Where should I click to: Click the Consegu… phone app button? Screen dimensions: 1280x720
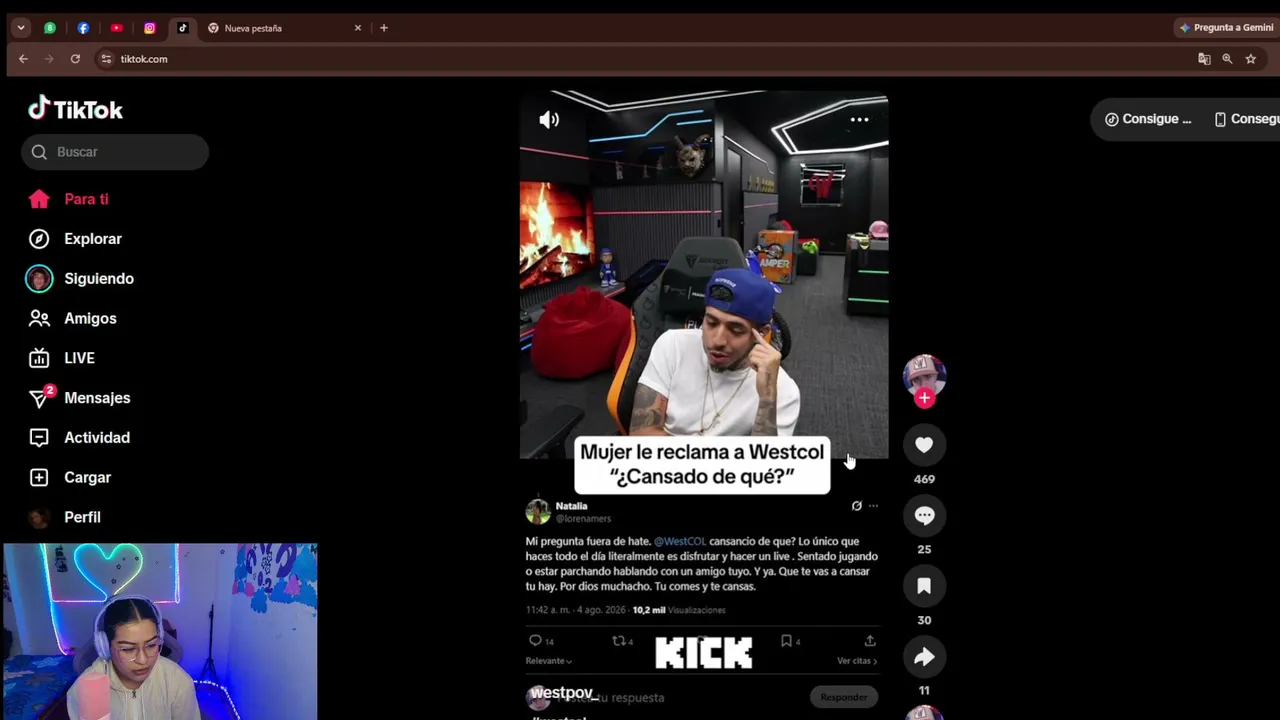pos(1246,119)
